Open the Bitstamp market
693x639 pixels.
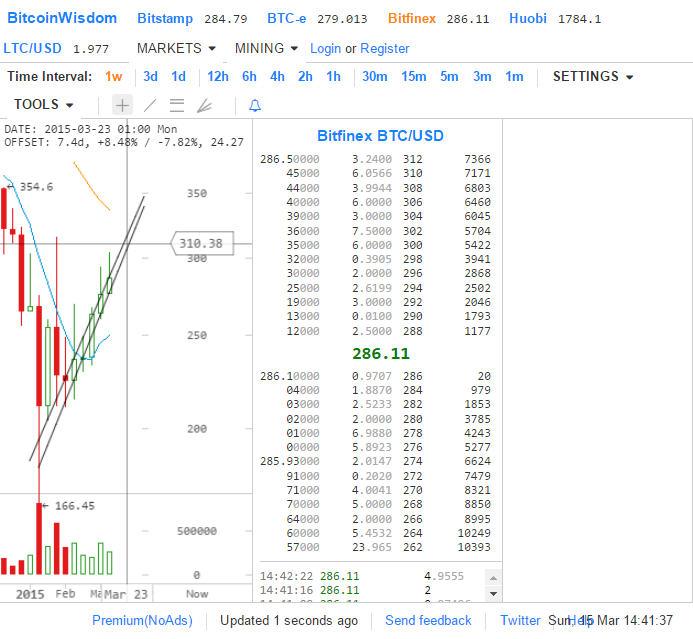[x=165, y=19]
